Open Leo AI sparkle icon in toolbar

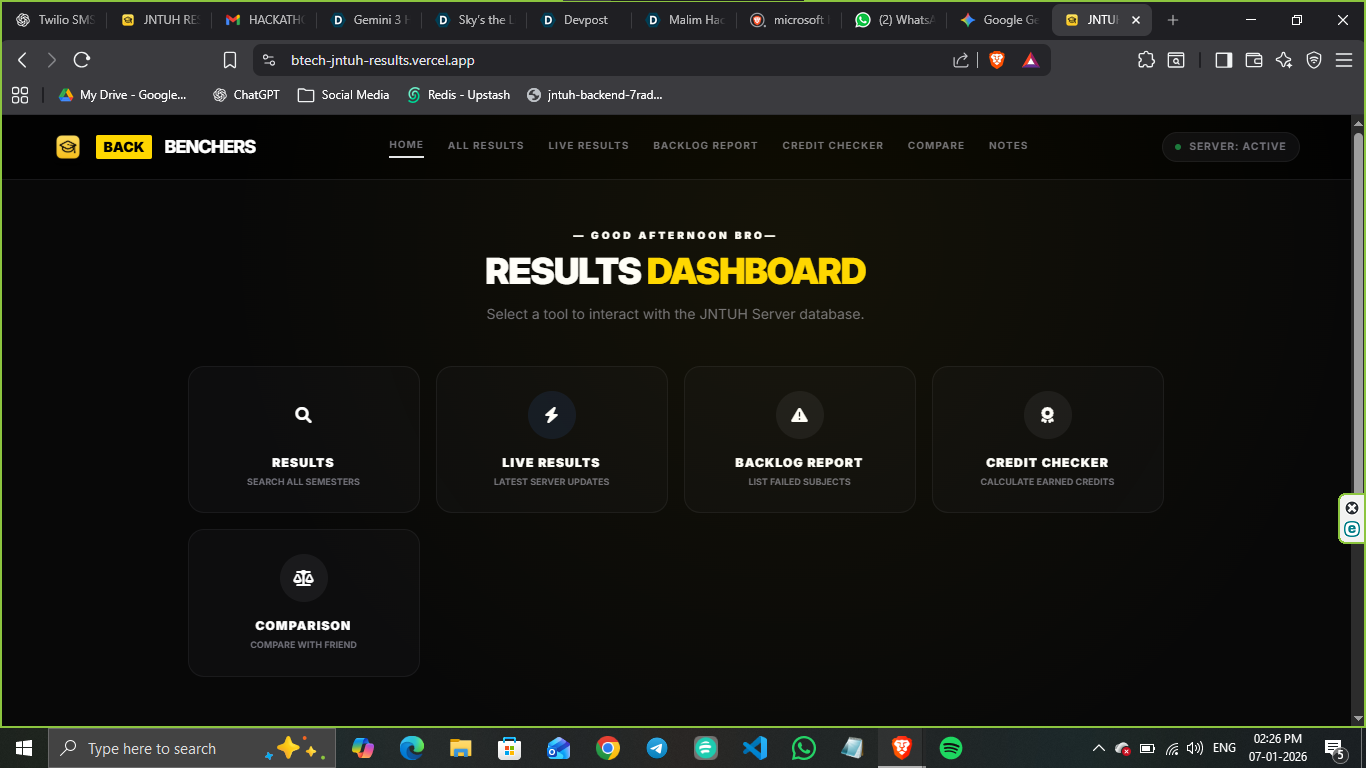pyautogui.click(x=1284, y=60)
